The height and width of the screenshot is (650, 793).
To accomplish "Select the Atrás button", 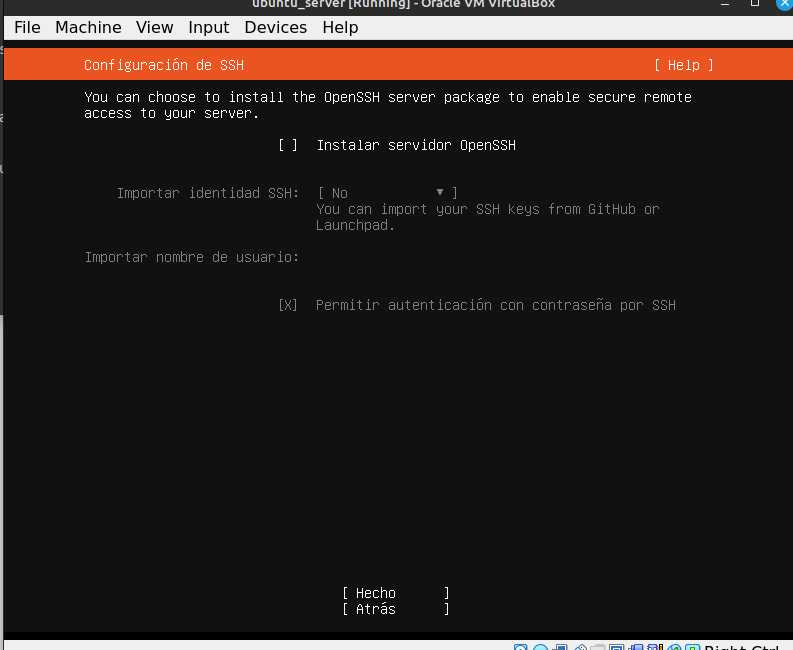I will [x=395, y=609].
